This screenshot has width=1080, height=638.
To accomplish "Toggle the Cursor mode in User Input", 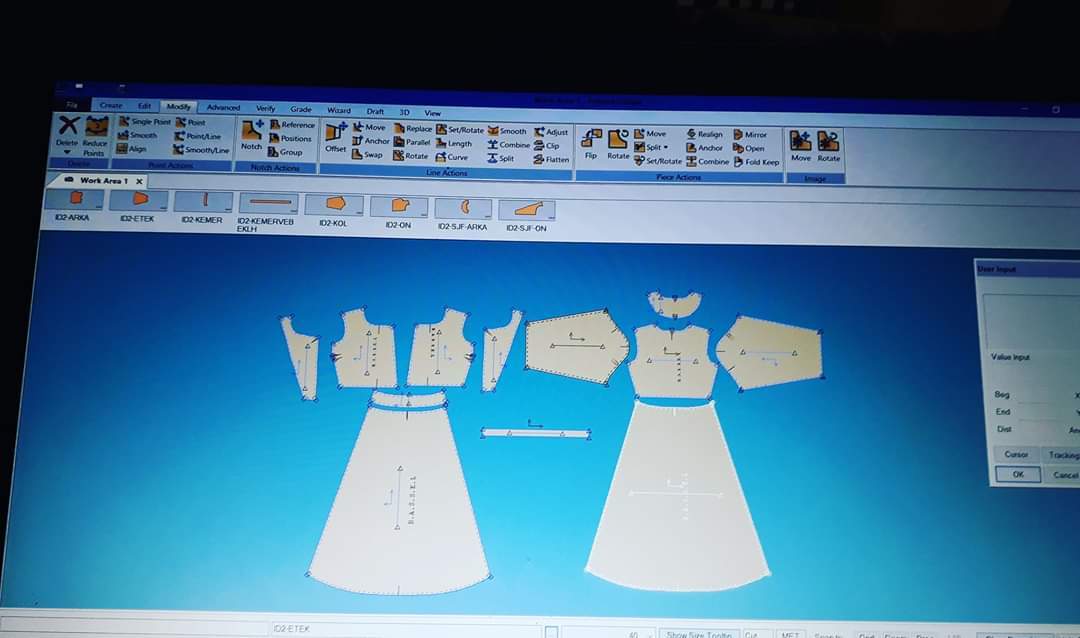I will pos(1016,455).
